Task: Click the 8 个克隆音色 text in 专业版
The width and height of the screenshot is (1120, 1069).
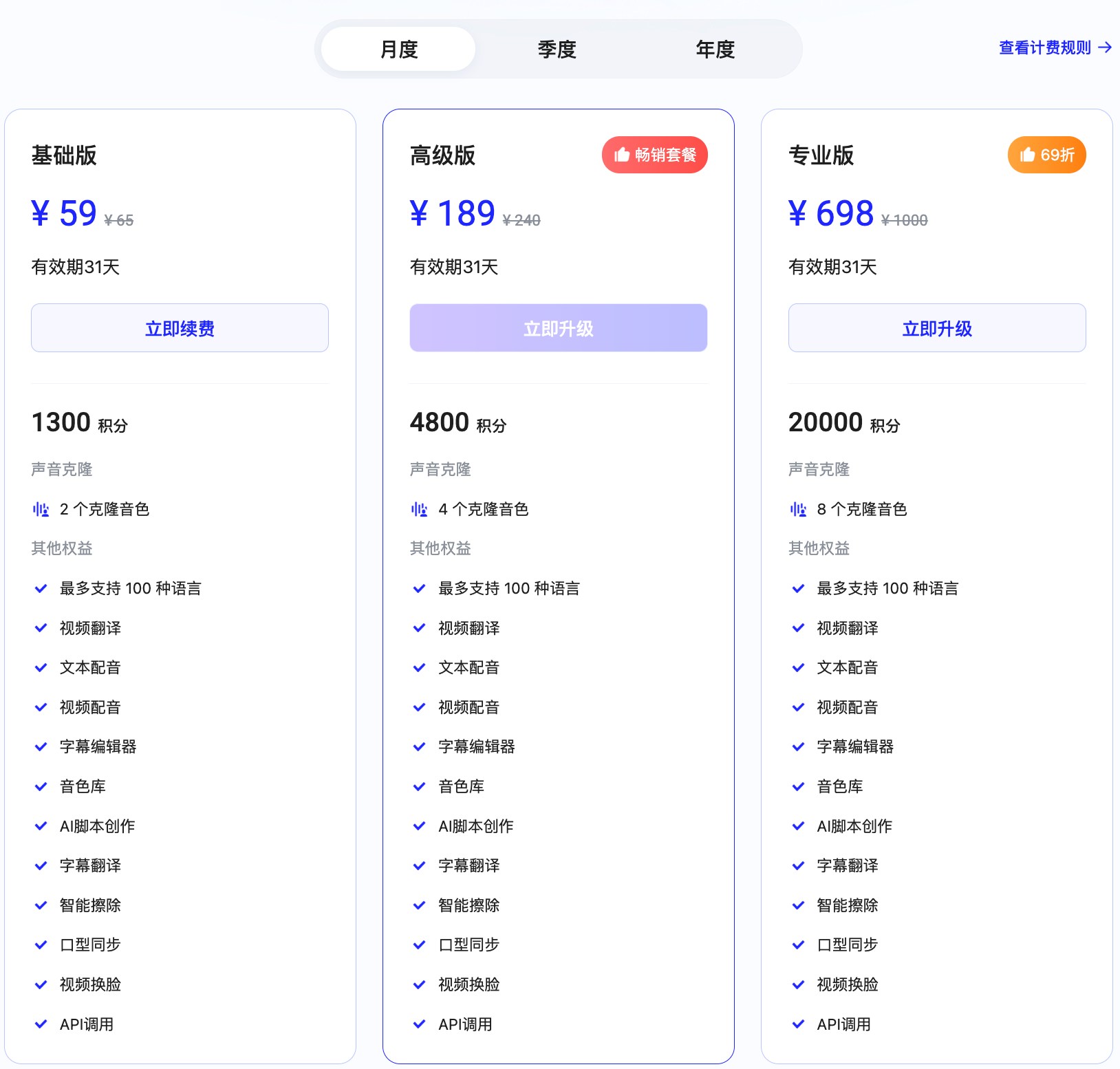Action: (862, 509)
